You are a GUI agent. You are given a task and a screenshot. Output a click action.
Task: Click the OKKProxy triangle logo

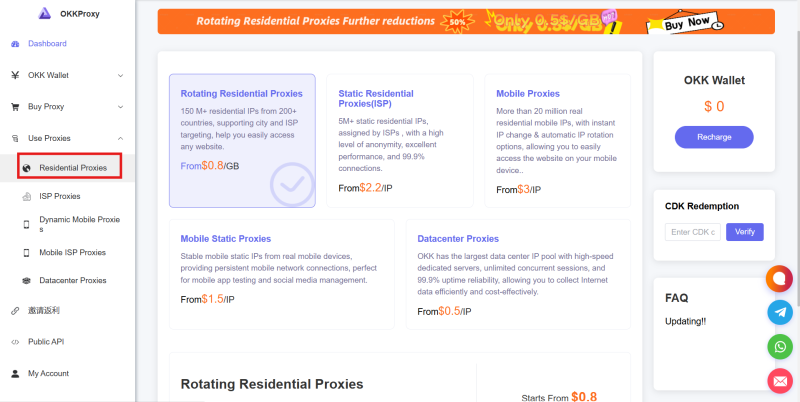click(45, 13)
